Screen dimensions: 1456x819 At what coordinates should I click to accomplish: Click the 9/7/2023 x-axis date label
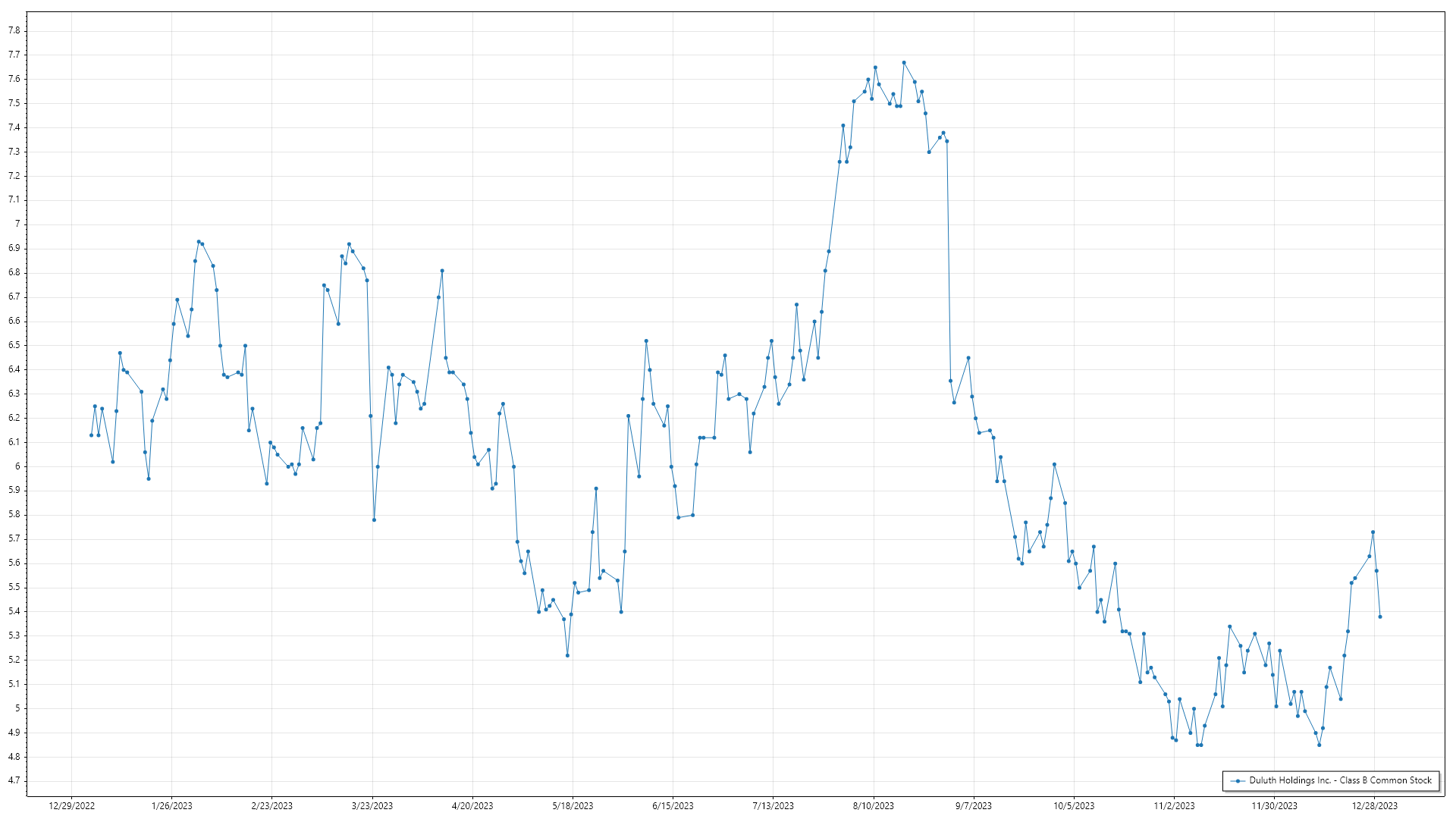click(973, 806)
